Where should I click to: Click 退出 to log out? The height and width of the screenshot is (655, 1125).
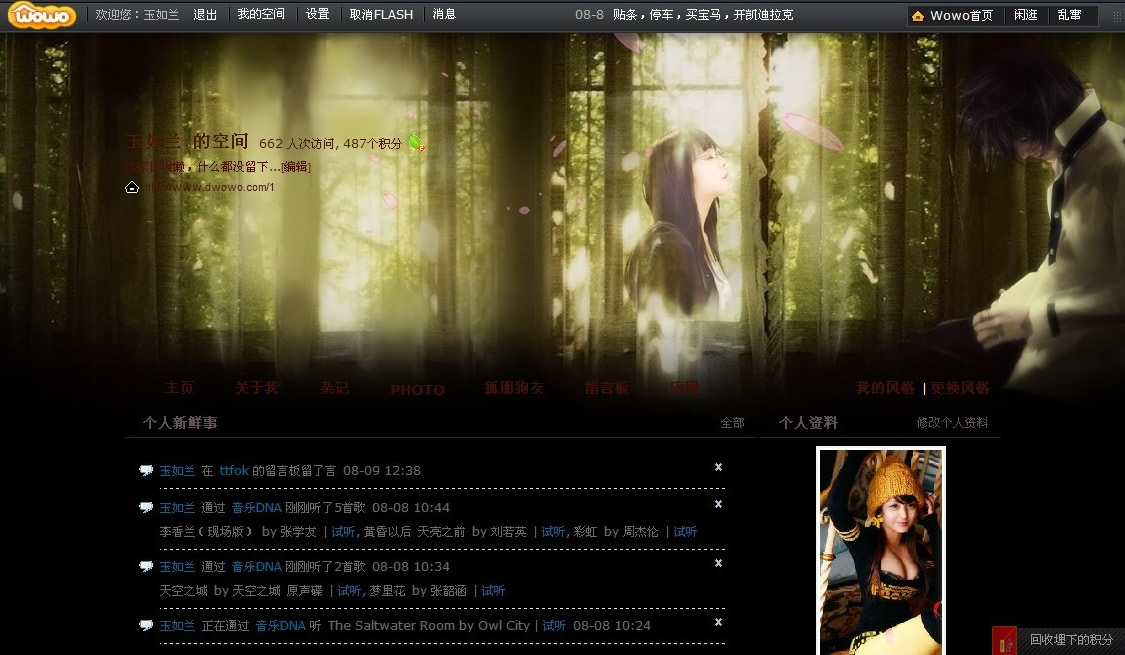205,14
